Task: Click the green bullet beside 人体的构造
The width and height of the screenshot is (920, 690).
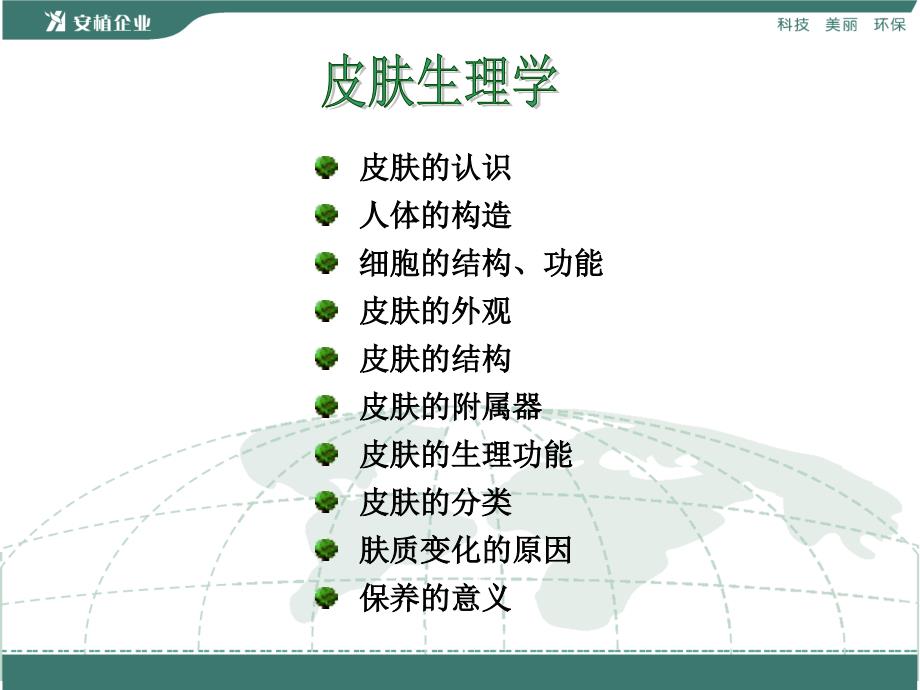Action: 326,215
